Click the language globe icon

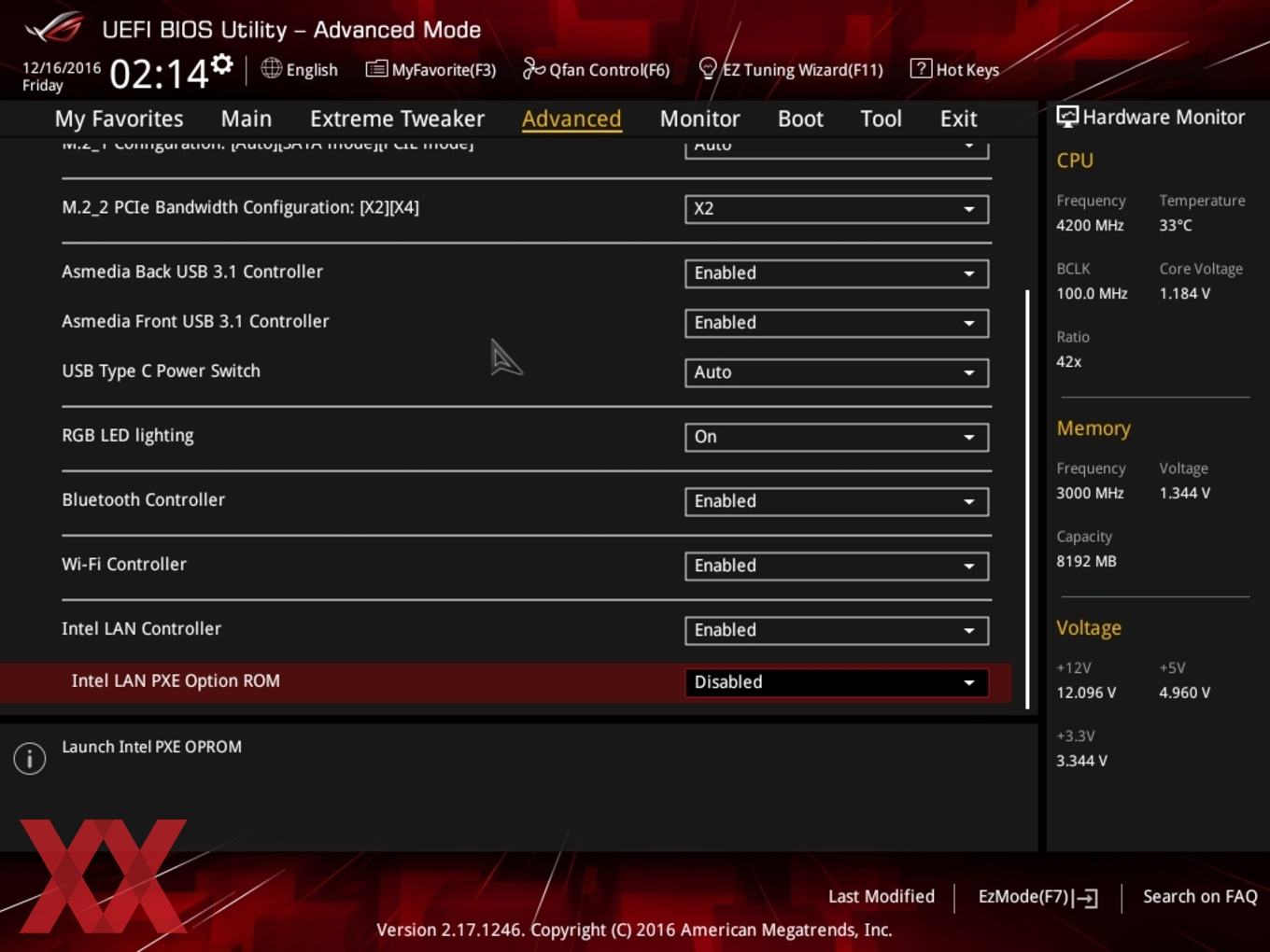(x=271, y=68)
